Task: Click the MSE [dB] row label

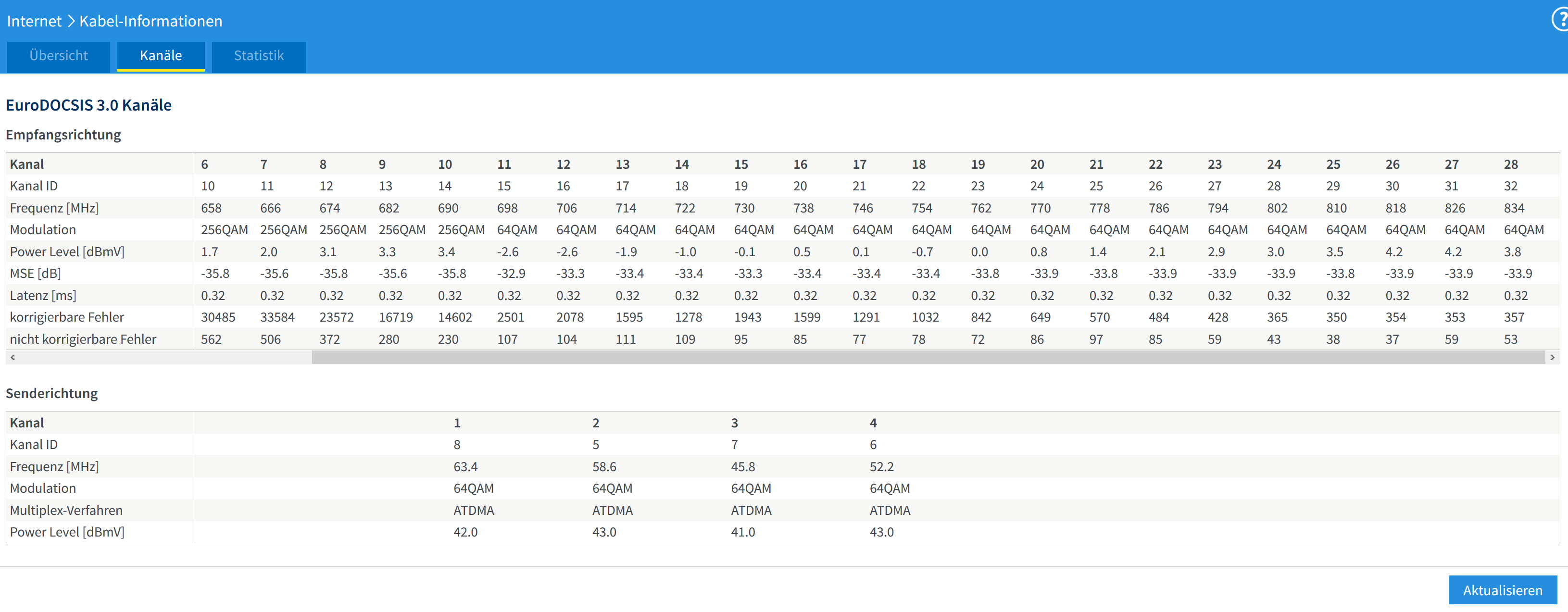Action: point(35,274)
